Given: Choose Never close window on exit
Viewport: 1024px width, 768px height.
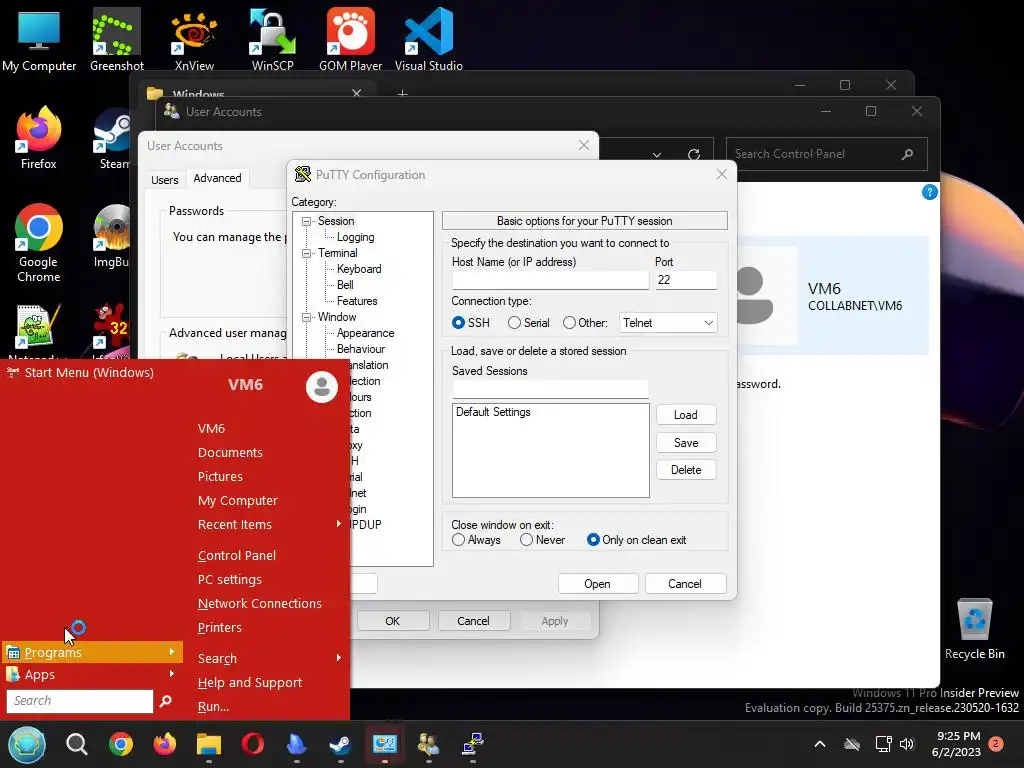Looking at the screenshot, I should pos(526,540).
